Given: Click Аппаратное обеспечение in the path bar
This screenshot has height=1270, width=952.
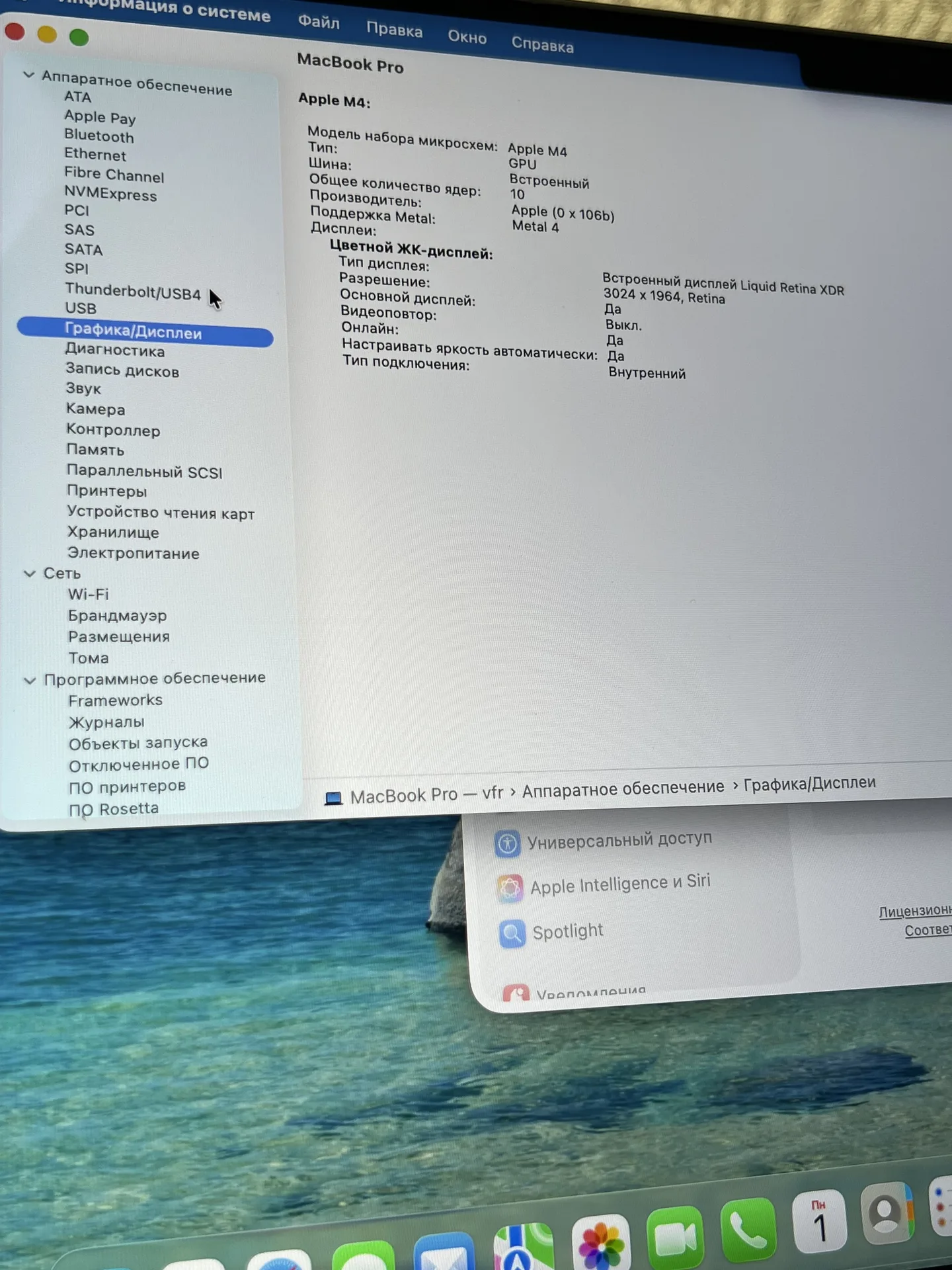Looking at the screenshot, I should pyautogui.click(x=623, y=788).
